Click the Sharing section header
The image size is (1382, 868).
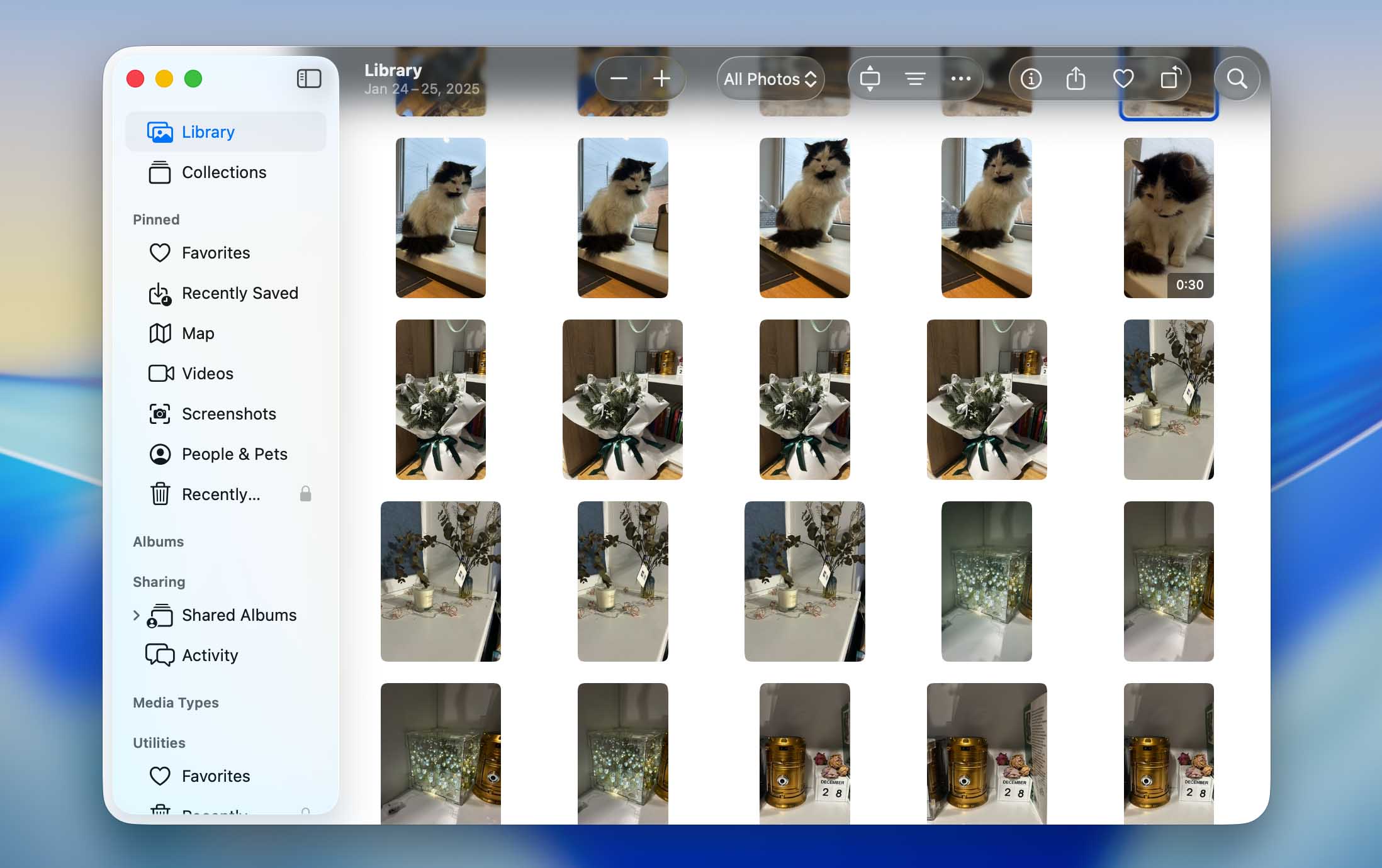[159, 582]
